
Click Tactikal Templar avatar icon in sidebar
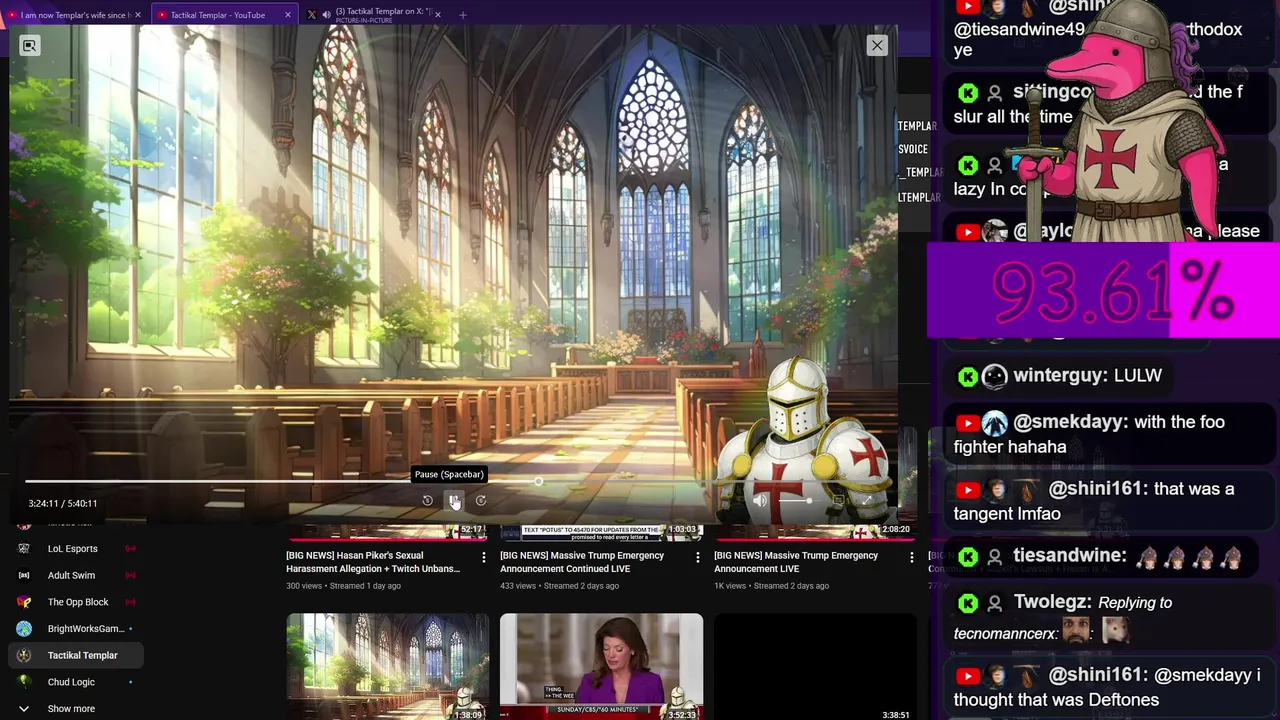coord(24,656)
